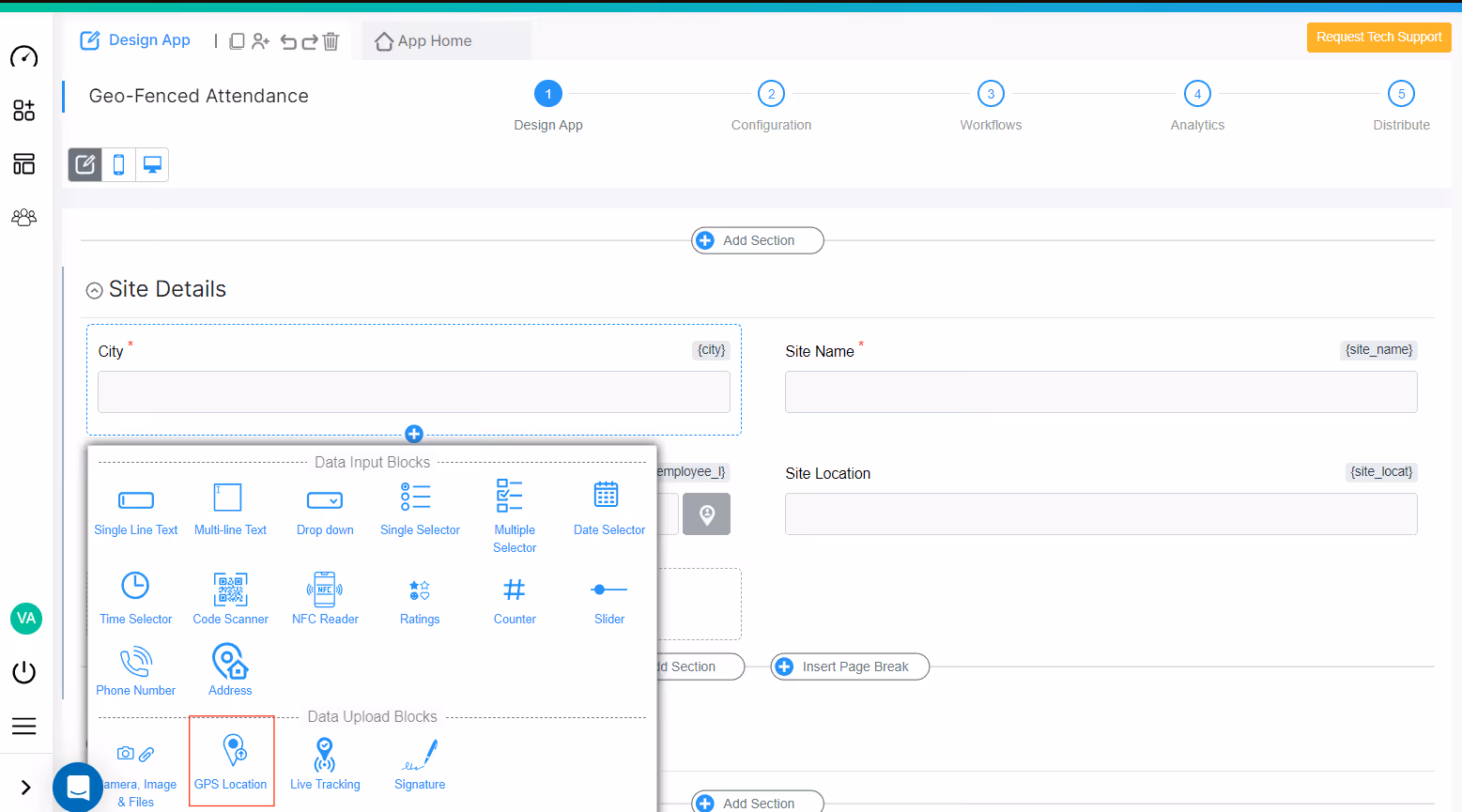Click Insert Page Break button
The height and width of the screenshot is (812, 1462).
850,666
